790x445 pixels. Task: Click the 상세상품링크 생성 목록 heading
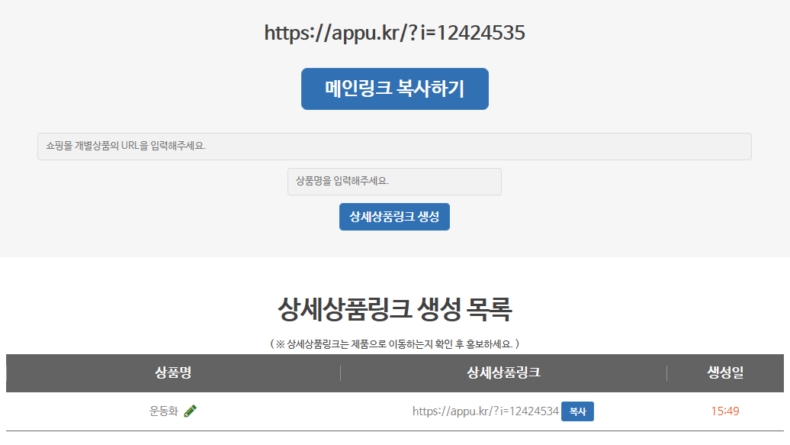coord(394,309)
